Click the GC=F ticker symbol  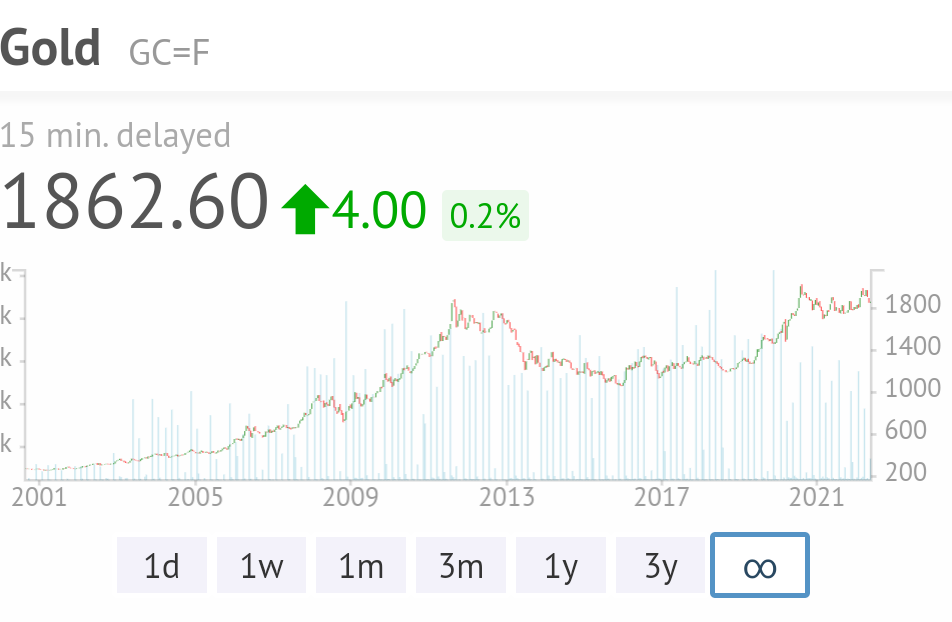pyautogui.click(x=169, y=52)
